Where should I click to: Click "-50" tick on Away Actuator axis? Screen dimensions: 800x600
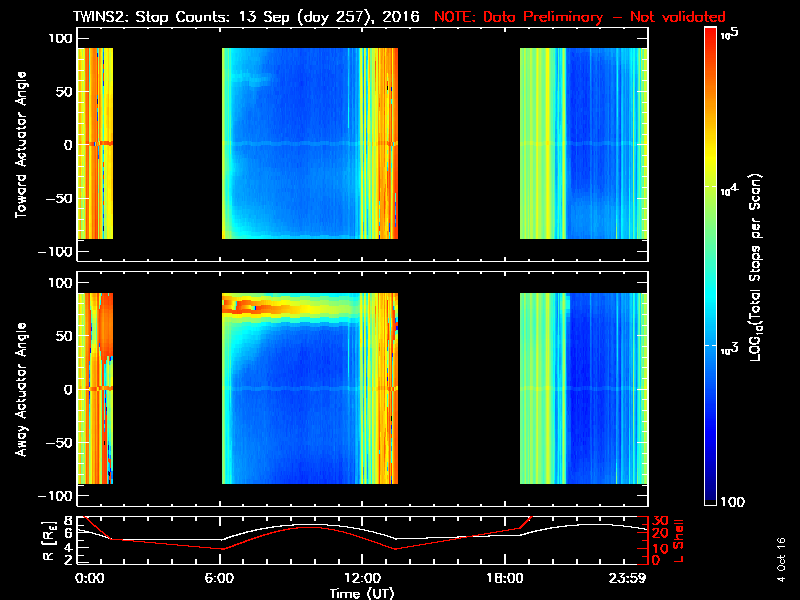[59, 442]
